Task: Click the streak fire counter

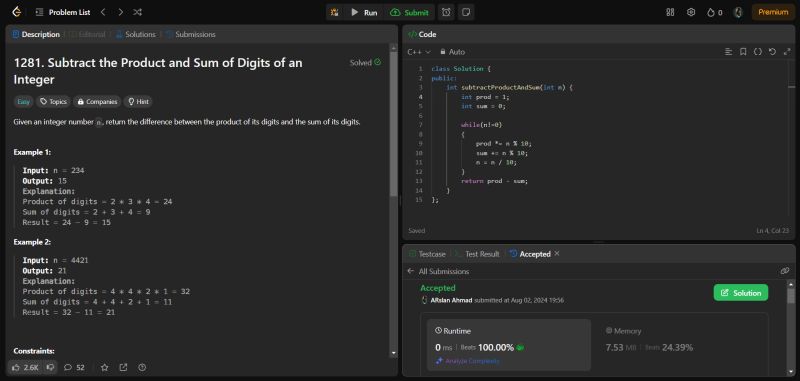Action: (714, 12)
